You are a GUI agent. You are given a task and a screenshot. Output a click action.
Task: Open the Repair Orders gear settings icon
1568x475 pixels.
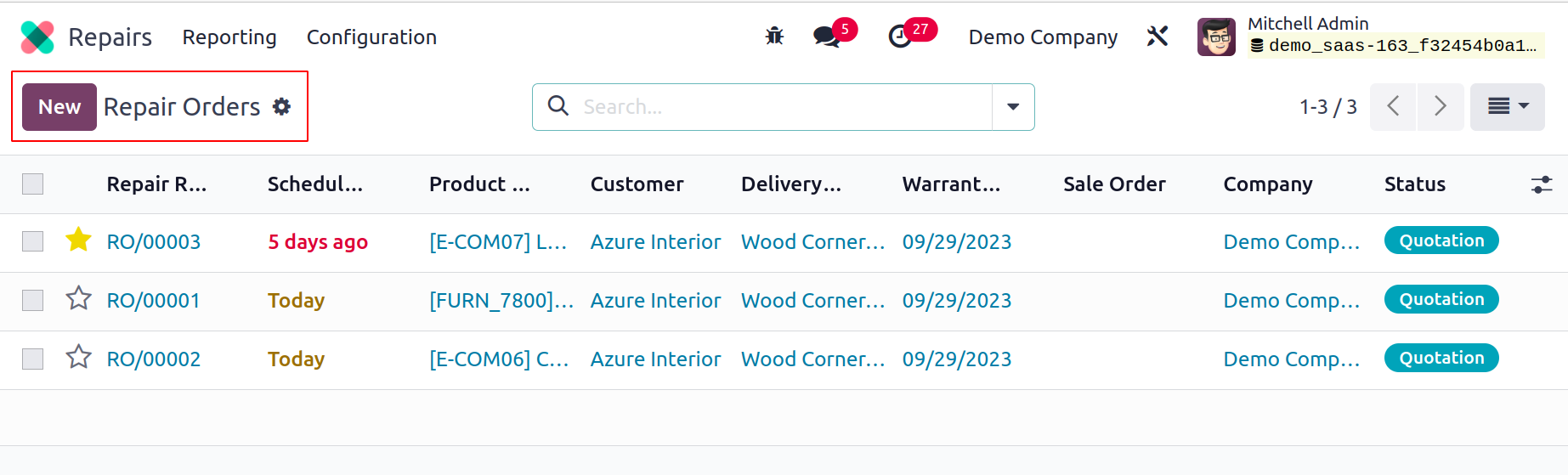(x=281, y=106)
